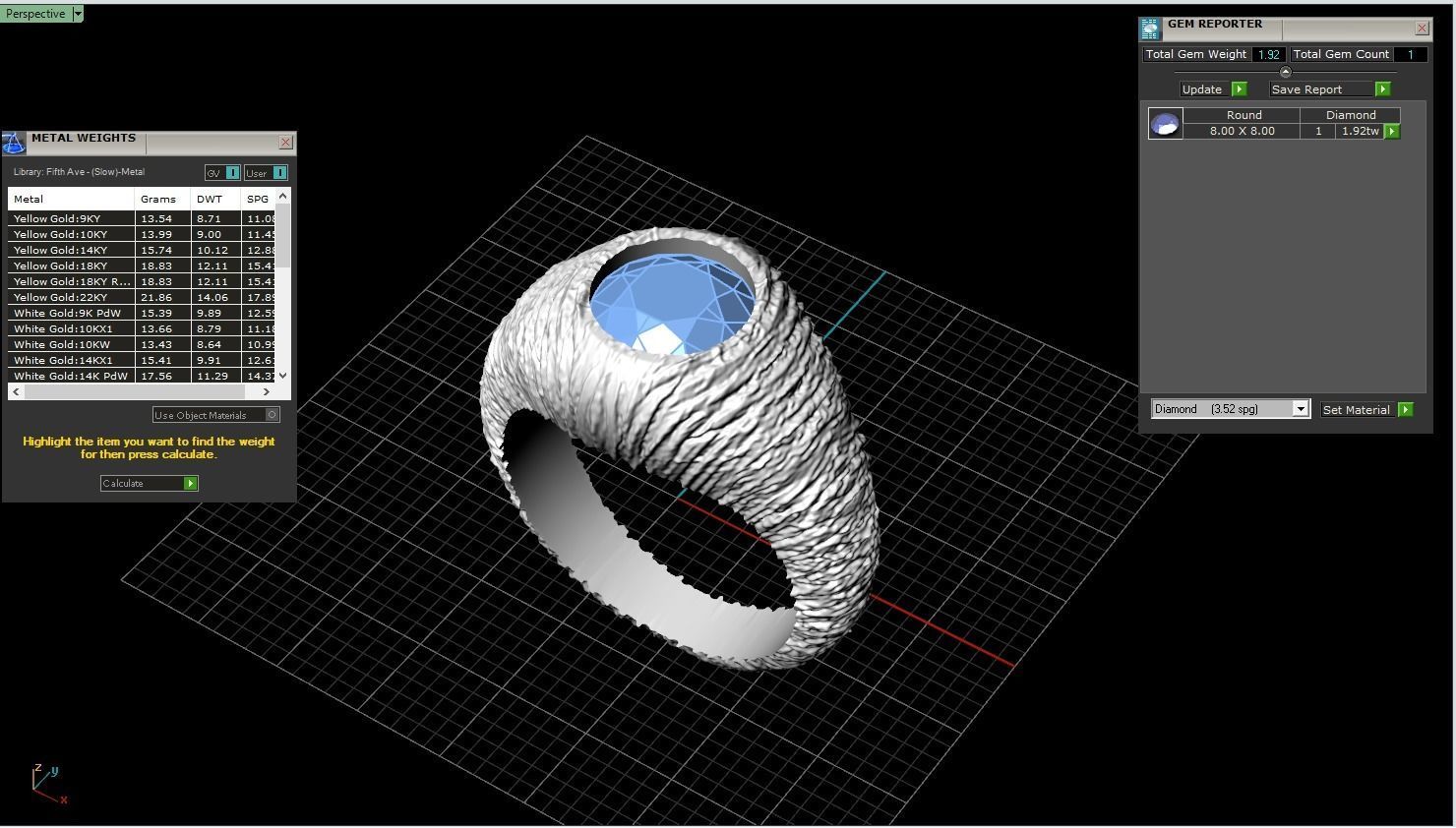This screenshot has width=1456, height=828.
Task: Click the green arrow on the gem row
Action: point(1392,131)
